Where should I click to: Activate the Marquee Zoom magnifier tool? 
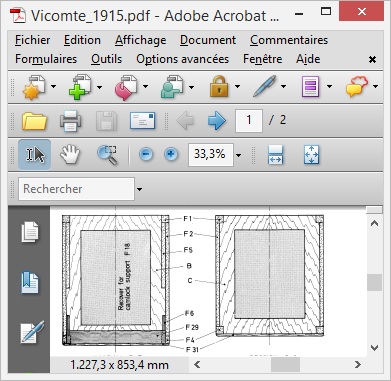107,154
